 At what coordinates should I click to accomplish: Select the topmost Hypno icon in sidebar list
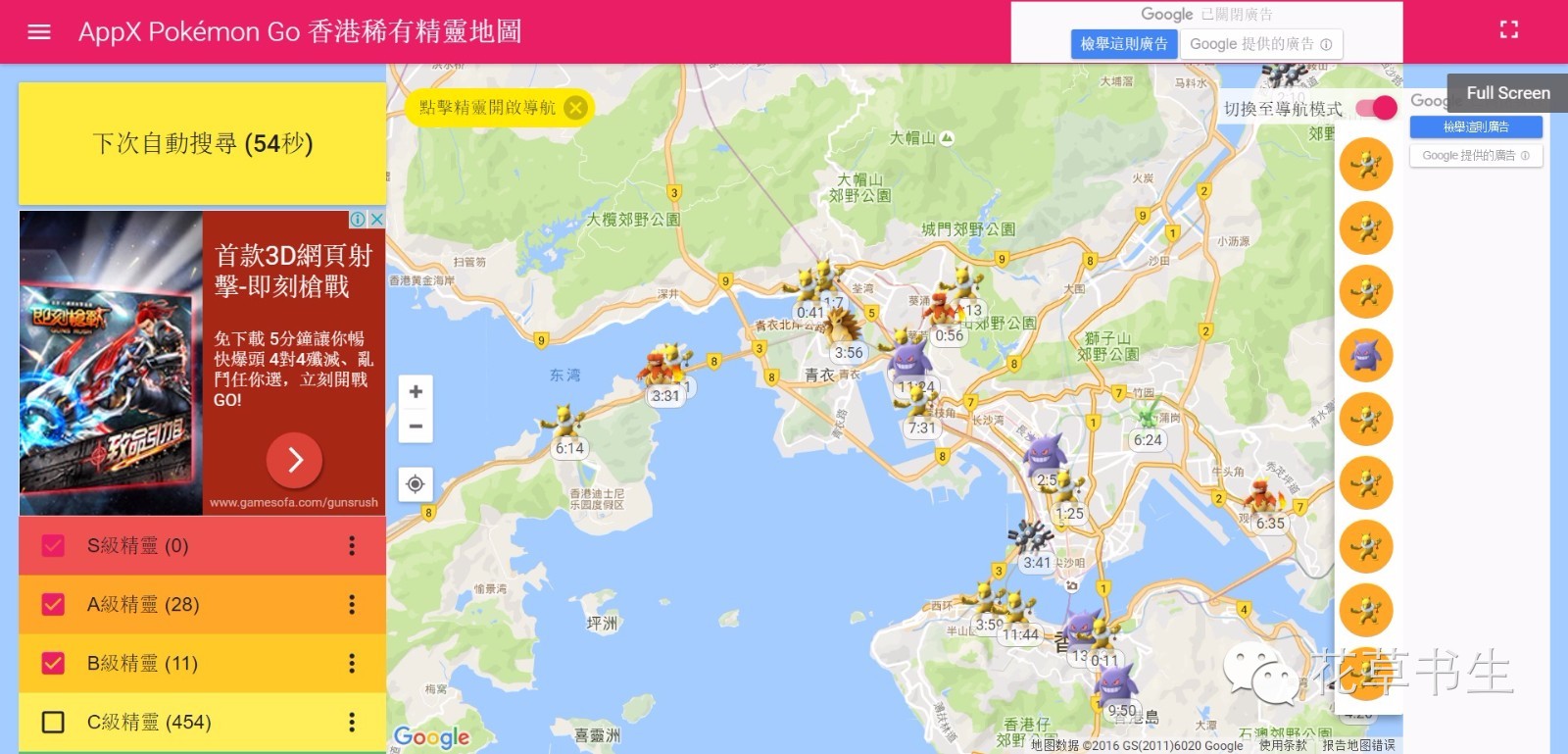[1366, 164]
